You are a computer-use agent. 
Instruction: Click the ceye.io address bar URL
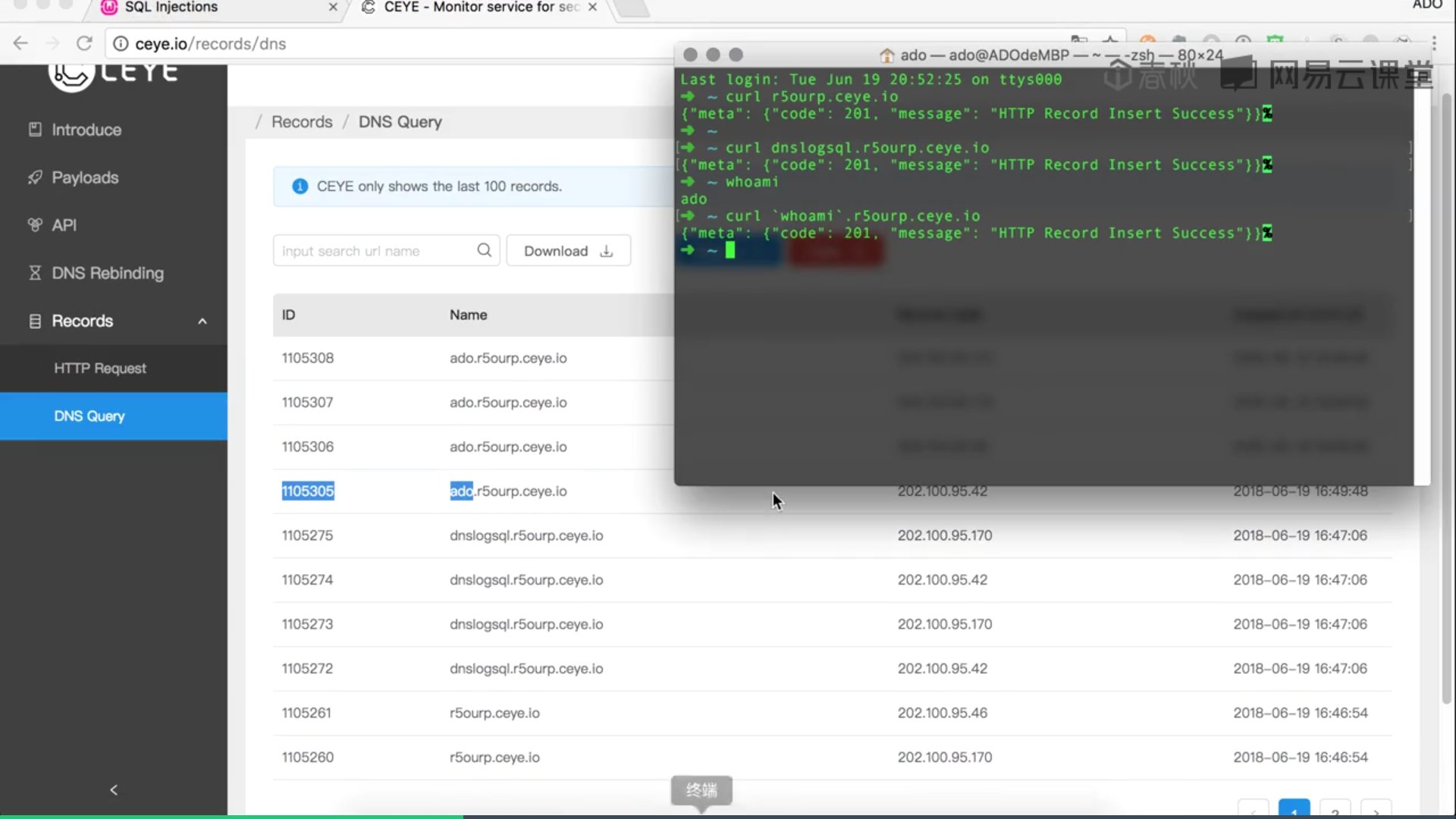[211, 44]
